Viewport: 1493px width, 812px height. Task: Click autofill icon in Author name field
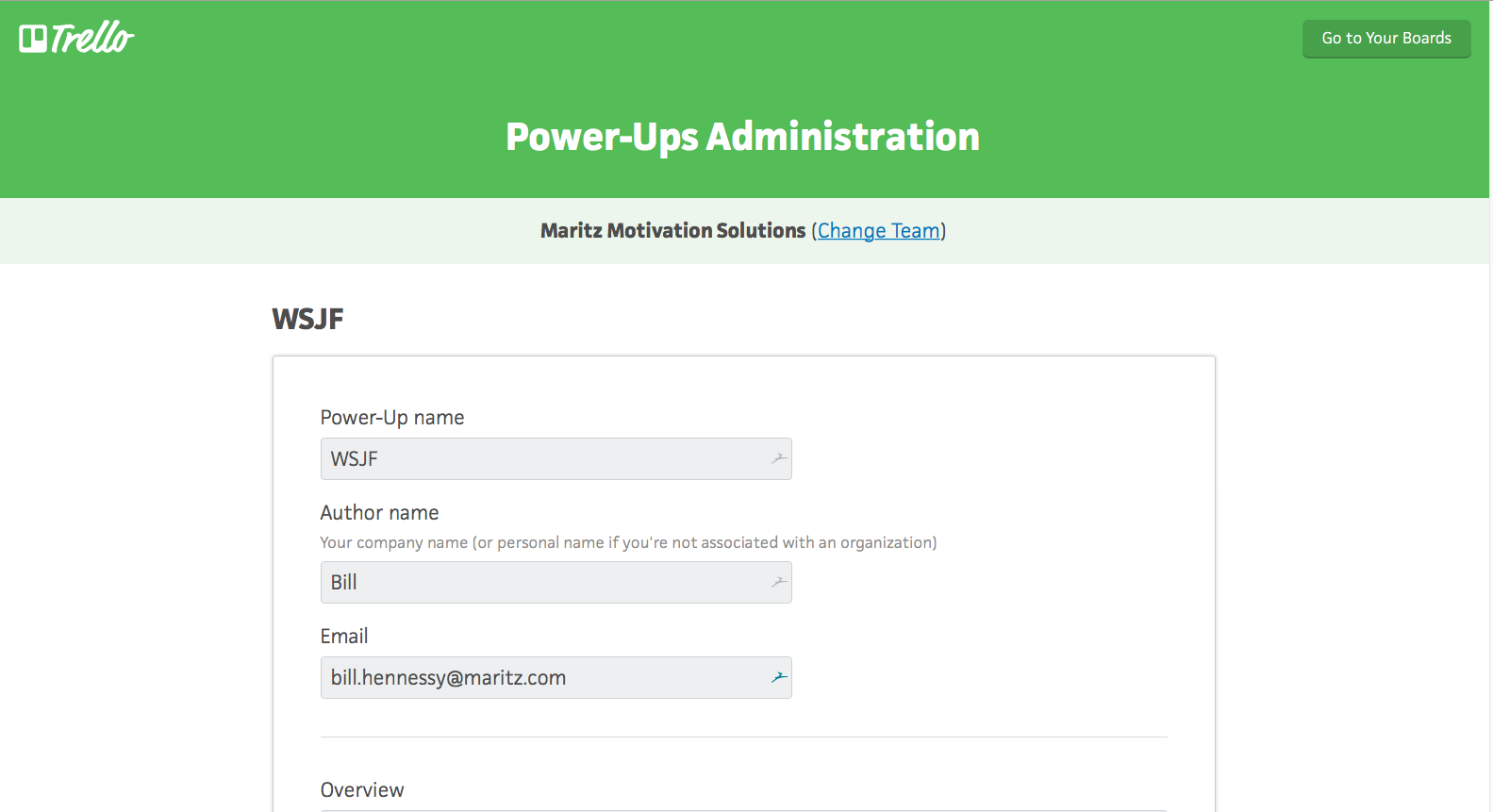(x=779, y=582)
